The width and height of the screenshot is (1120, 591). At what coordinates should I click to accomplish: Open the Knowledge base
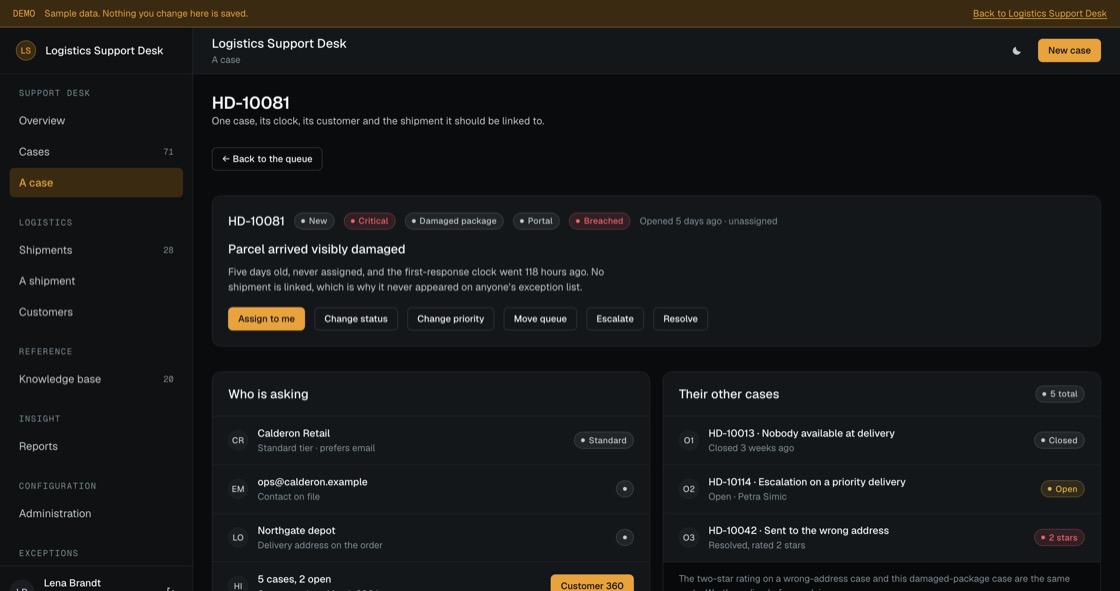96,379
